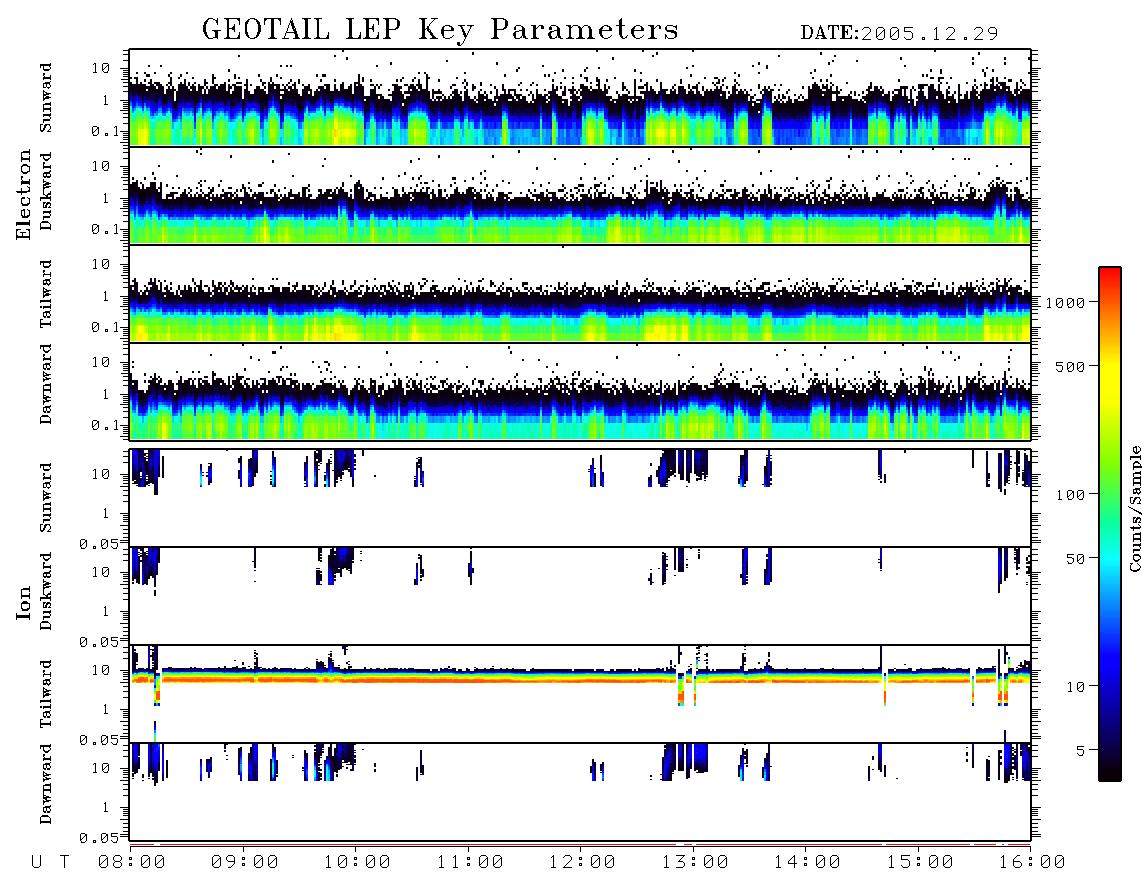The width and height of the screenshot is (1142, 880).
Task: Click the 14:00 time tick label
Action: point(807,862)
